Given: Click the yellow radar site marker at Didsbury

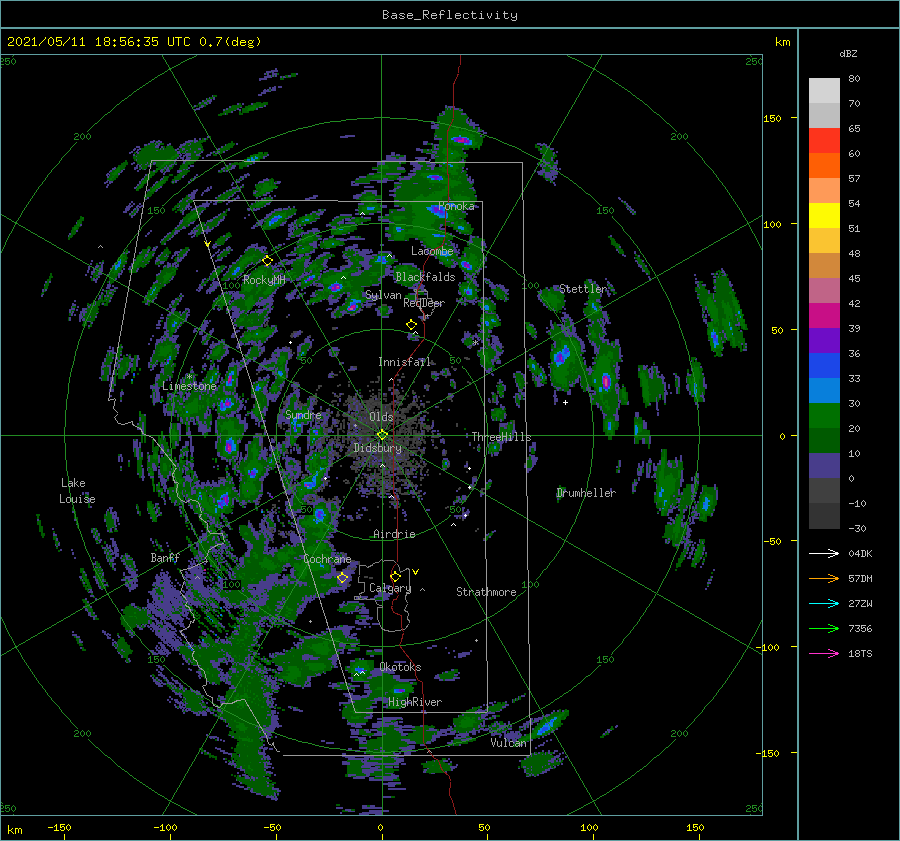Looking at the screenshot, I should [x=382, y=435].
